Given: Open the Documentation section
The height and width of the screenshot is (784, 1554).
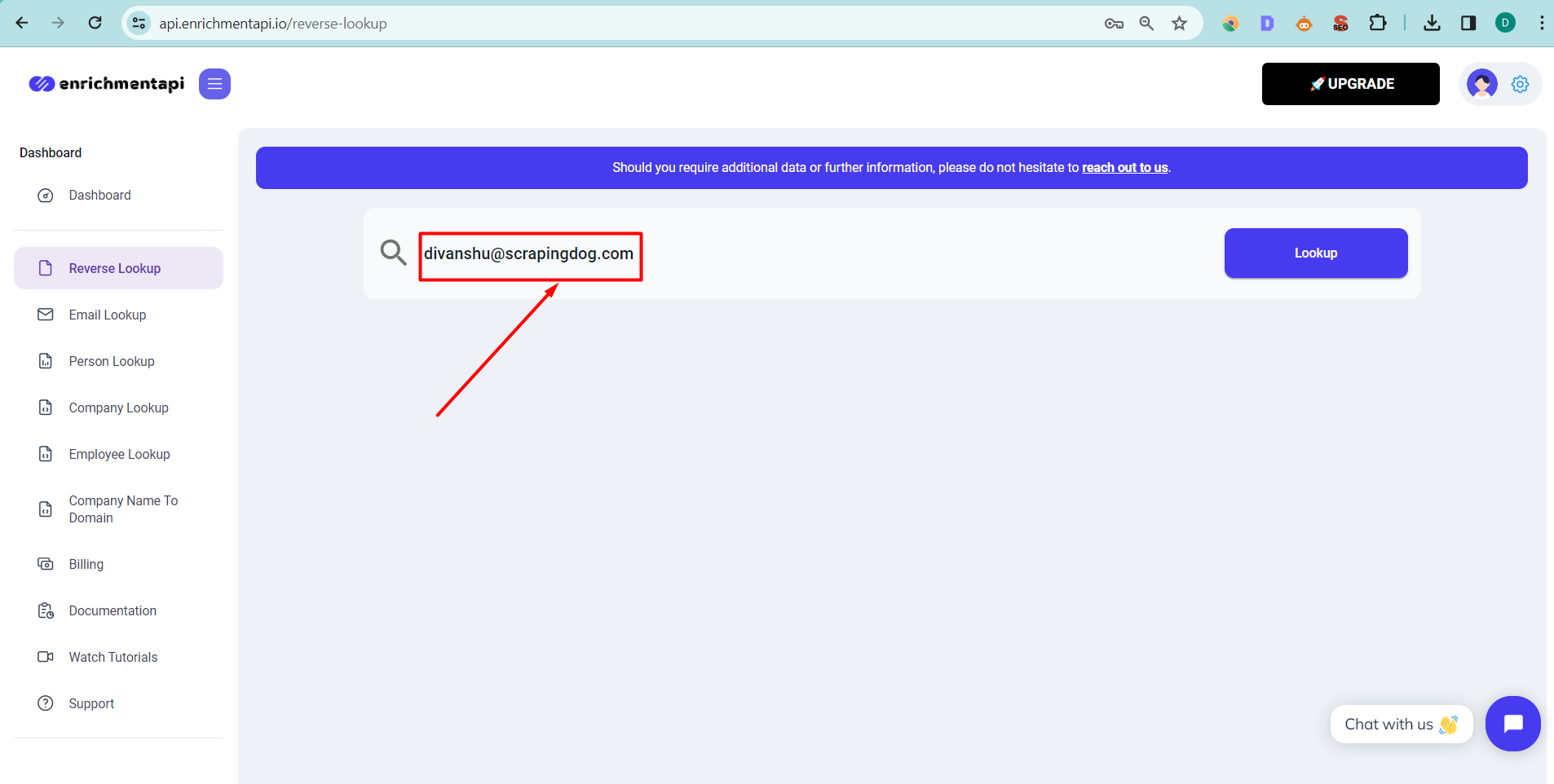Looking at the screenshot, I should [113, 610].
